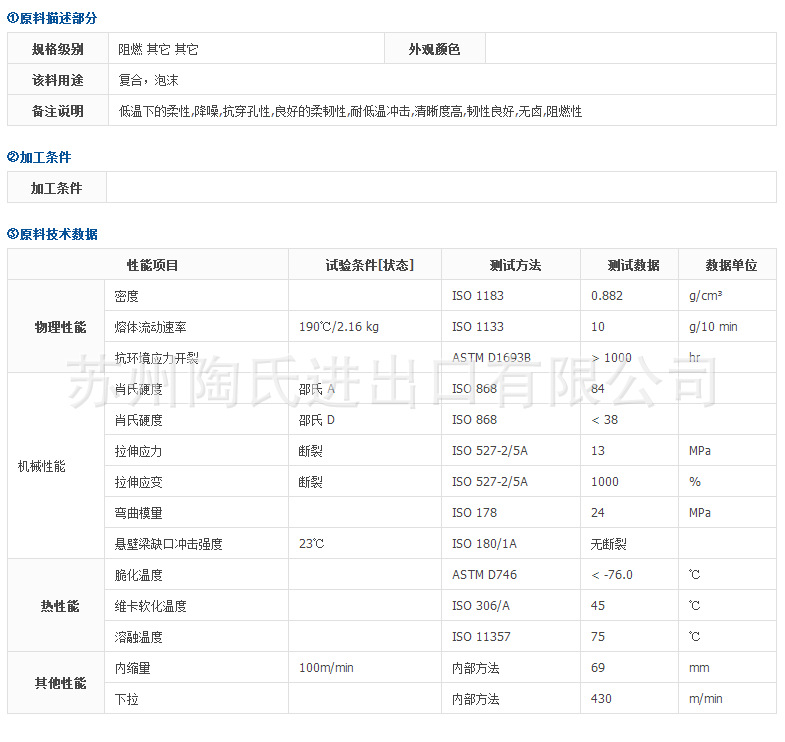Click the g/10 min unit cell

pyautogui.click(x=727, y=327)
